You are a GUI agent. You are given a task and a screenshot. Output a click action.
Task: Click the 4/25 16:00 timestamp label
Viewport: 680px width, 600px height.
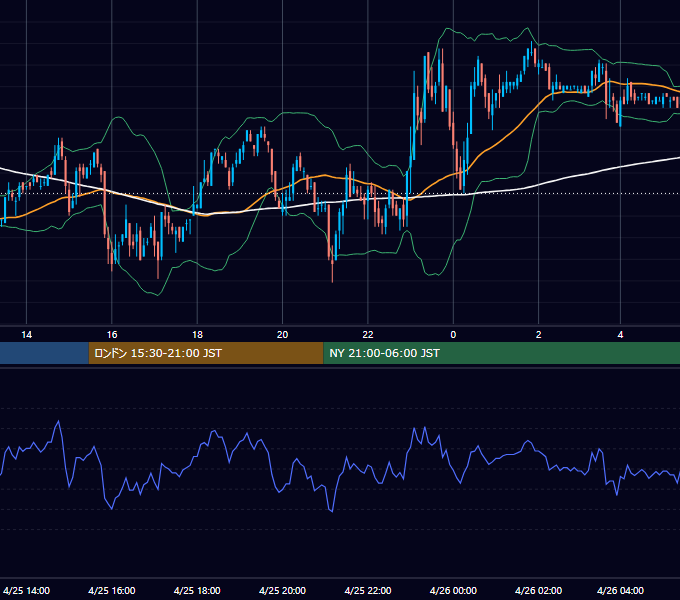tap(112, 590)
